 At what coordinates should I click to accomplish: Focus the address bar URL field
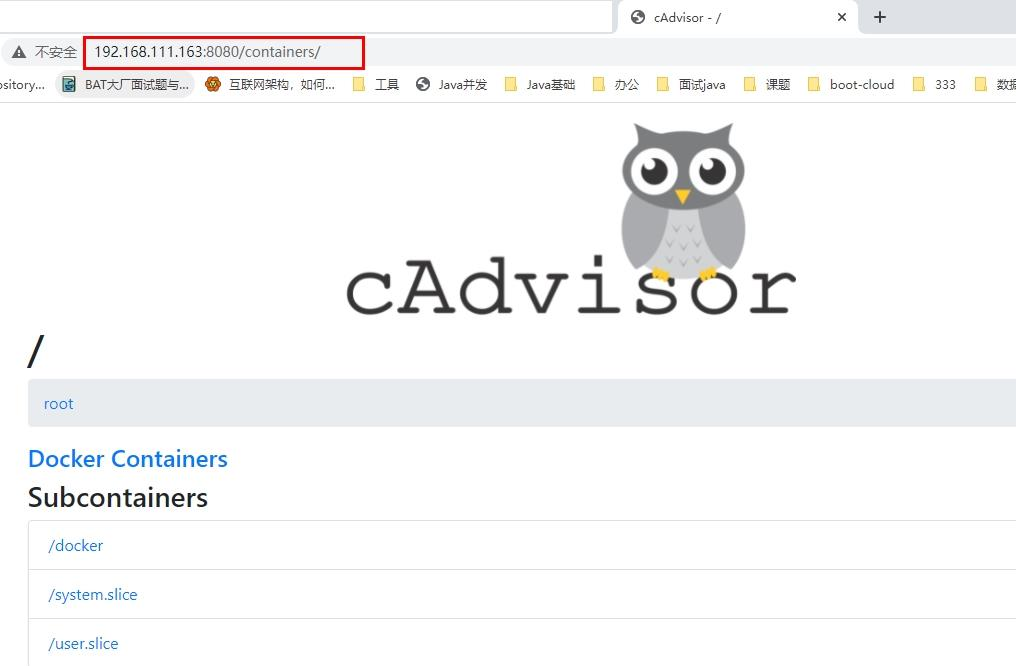(224, 52)
